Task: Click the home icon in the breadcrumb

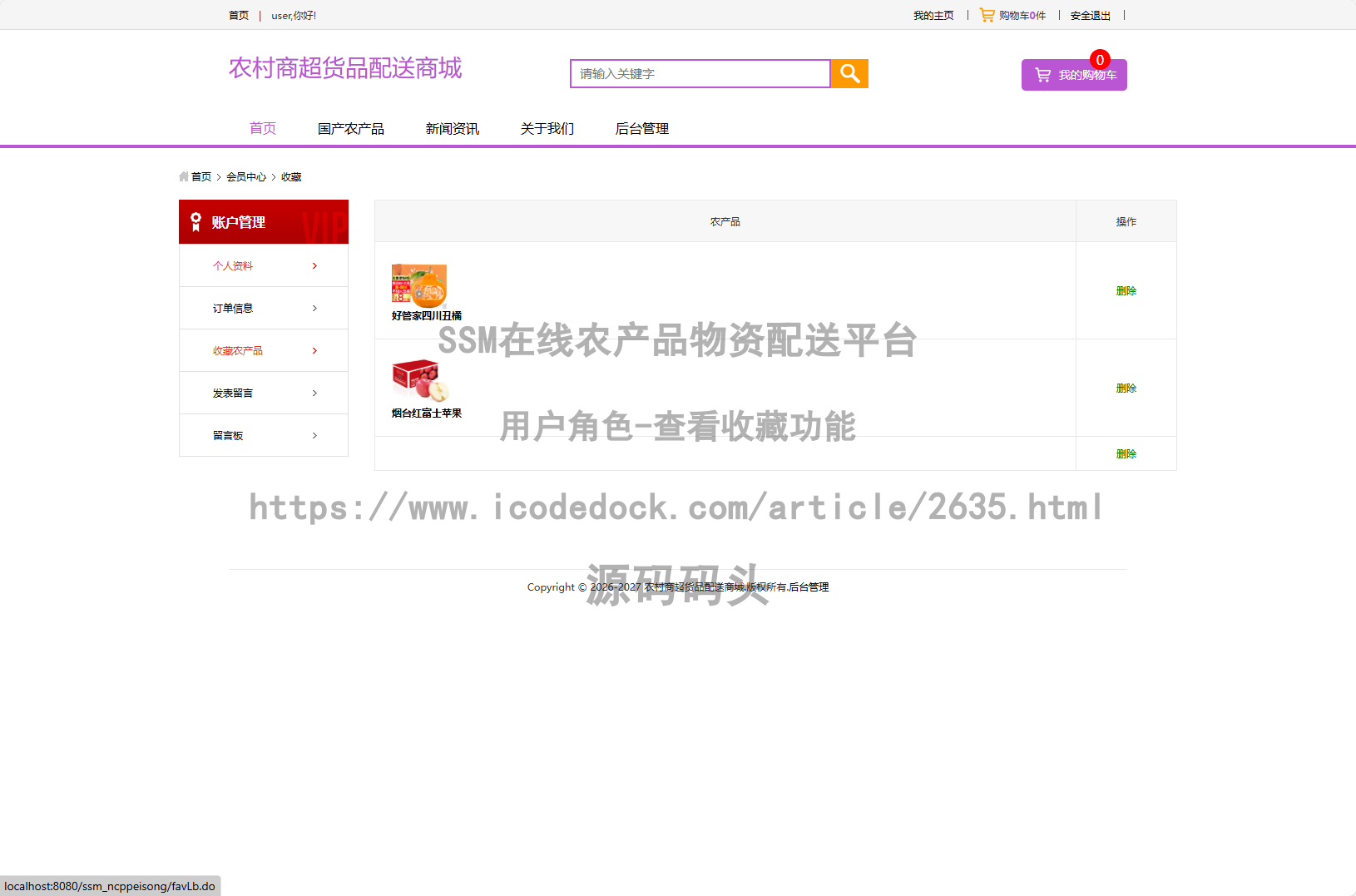Action: 183,176
